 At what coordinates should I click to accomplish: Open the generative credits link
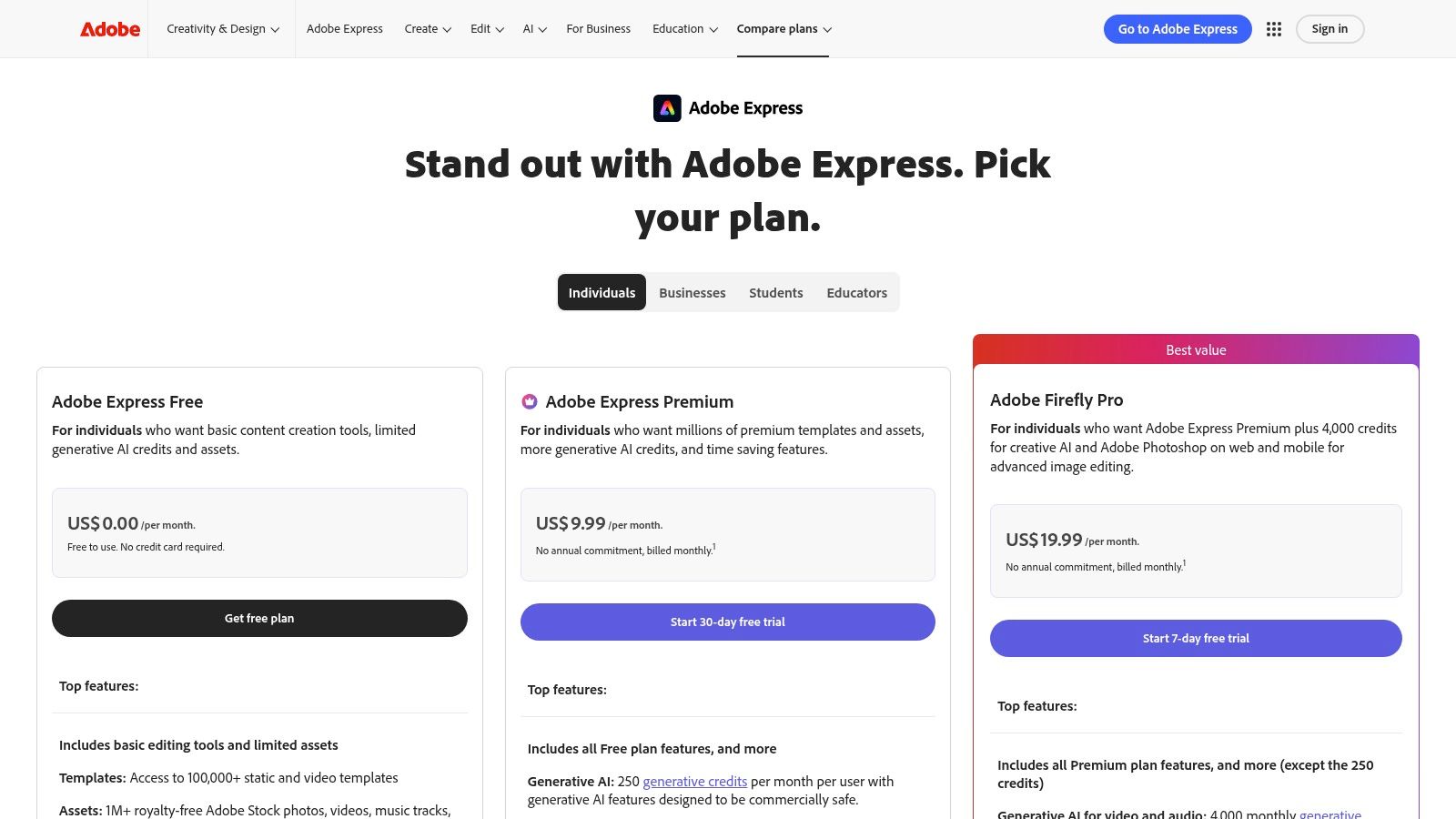pyautogui.click(x=694, y=781)
